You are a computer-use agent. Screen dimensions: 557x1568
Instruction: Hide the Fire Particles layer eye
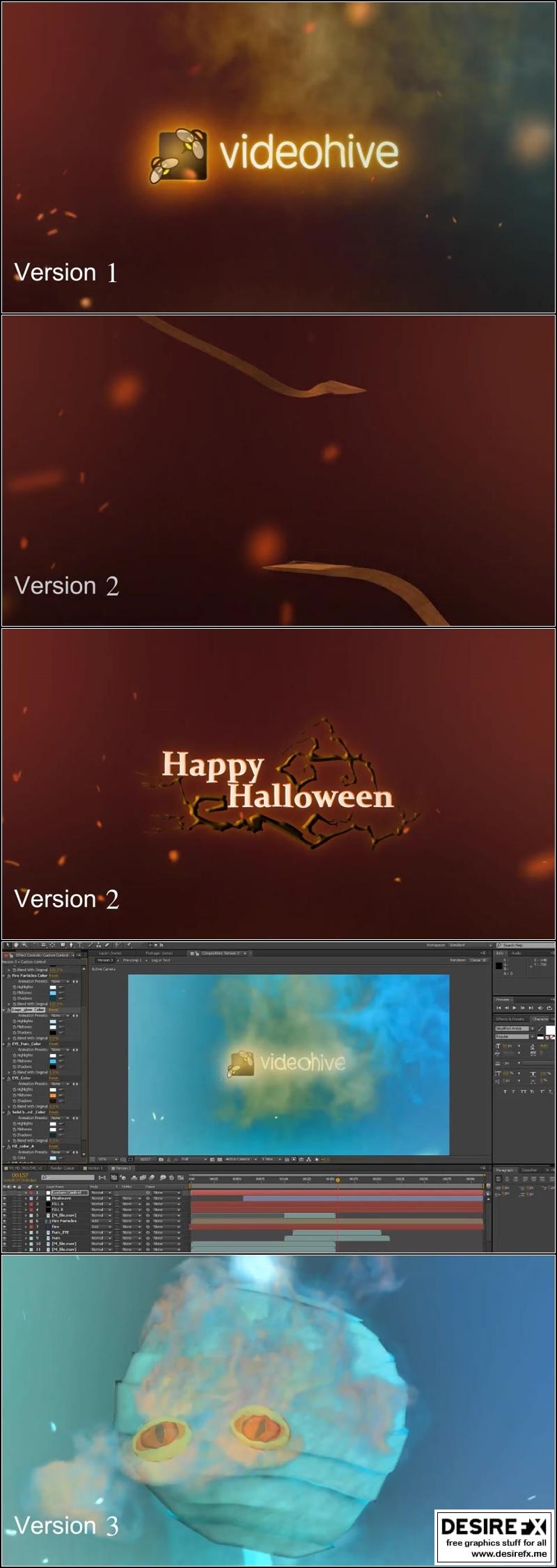4,1221
